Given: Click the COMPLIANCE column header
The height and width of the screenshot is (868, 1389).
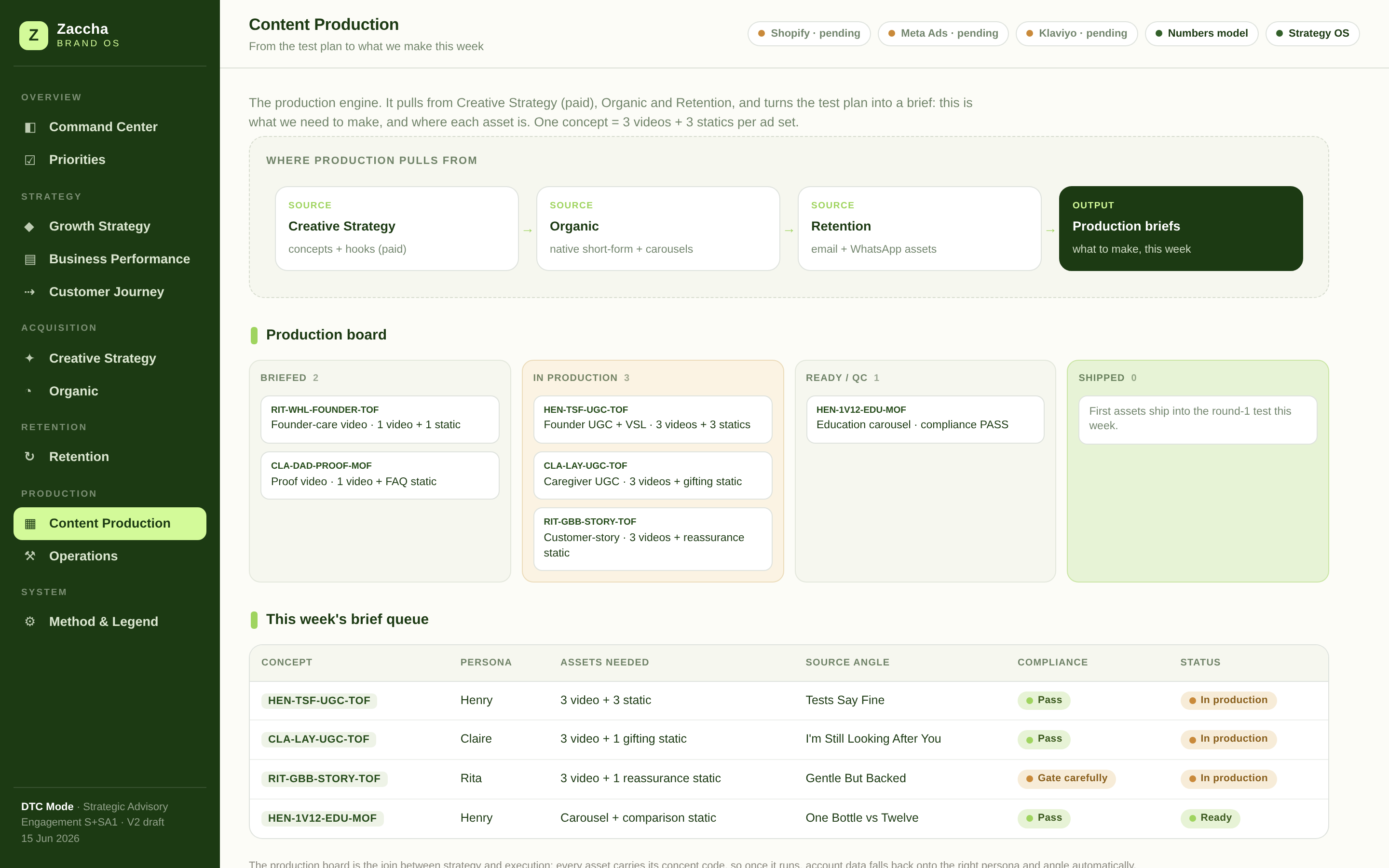Looking at the screenshot, I should click(x=1052, y=663).
